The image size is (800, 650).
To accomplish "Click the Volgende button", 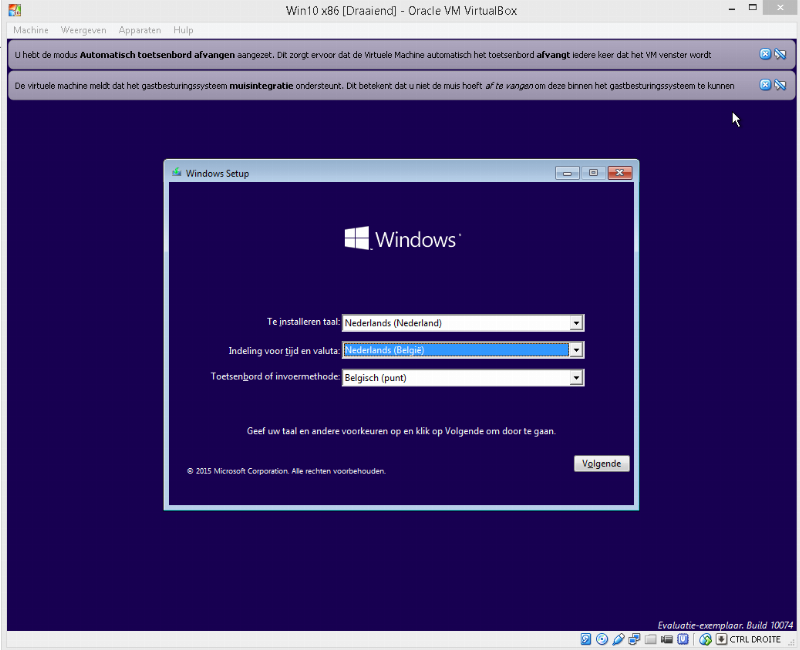I will [602, 463].
